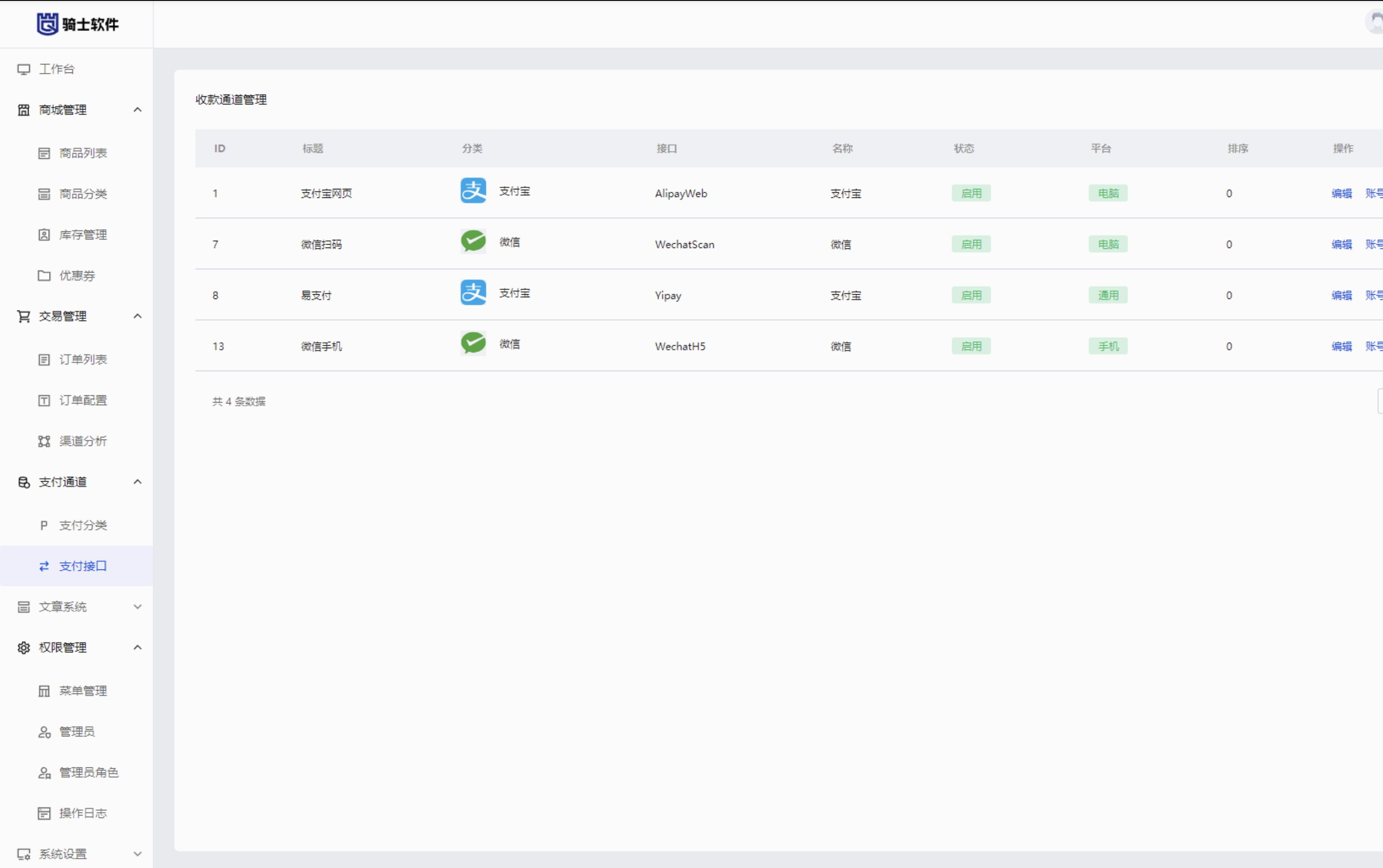Click 编辑 link for 支付宝网页
Image resolution: width=1383 pixels, height=868 pixels.
[x=1341, y=194]
